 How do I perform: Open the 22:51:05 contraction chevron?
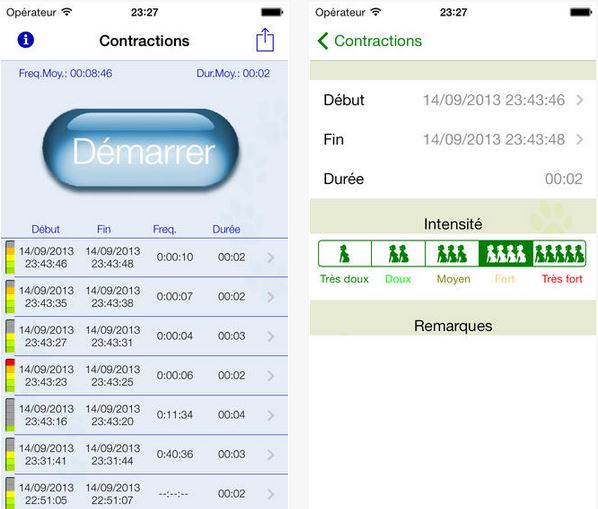[270, 494]
